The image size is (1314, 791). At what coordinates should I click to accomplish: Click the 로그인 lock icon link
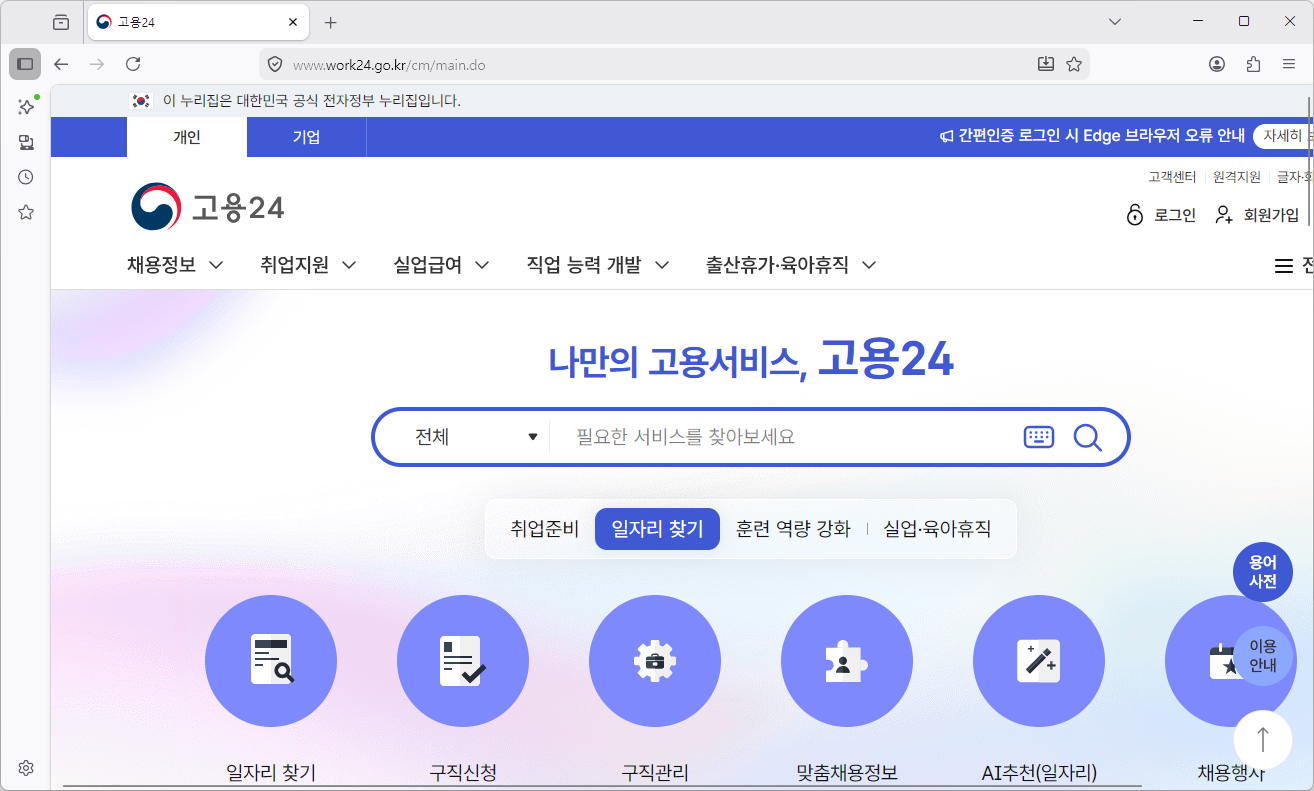coord(1161,215)
